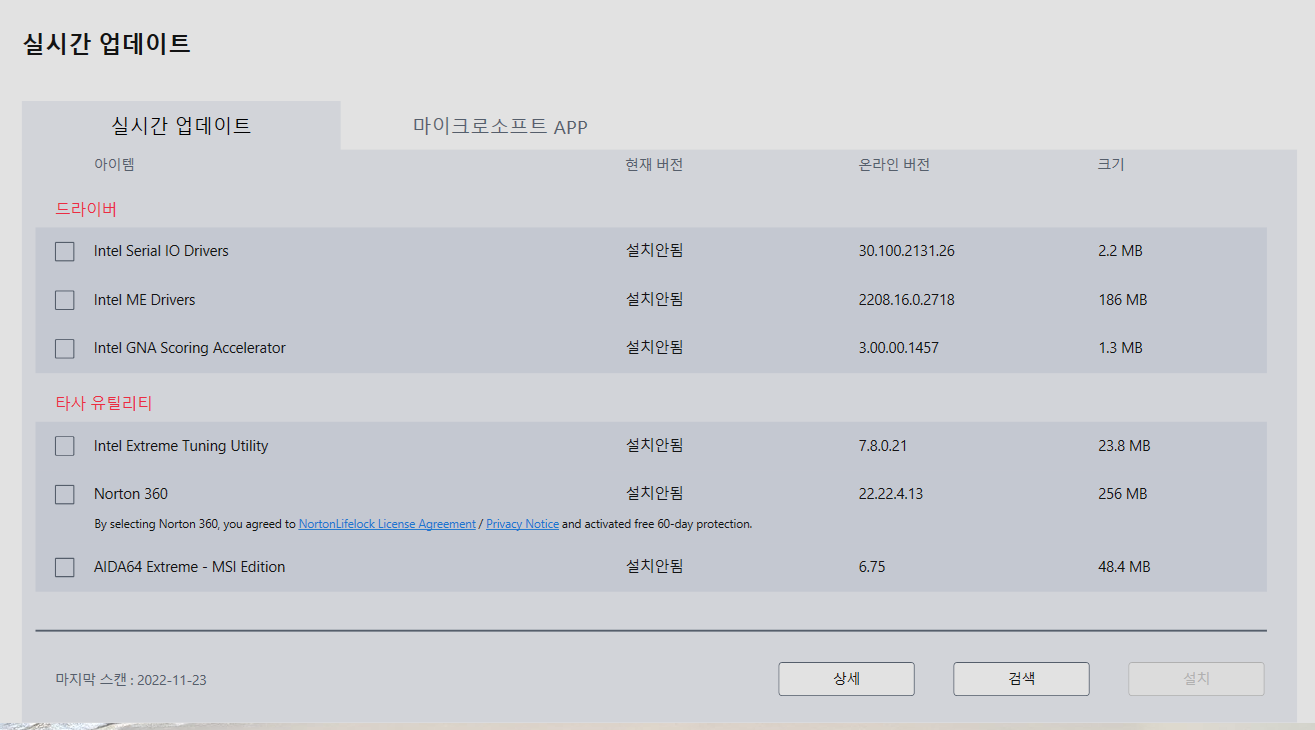1315x730 pixels.
Task: Click the 48.4 MB size value
Action: (x=1124, y=567)
